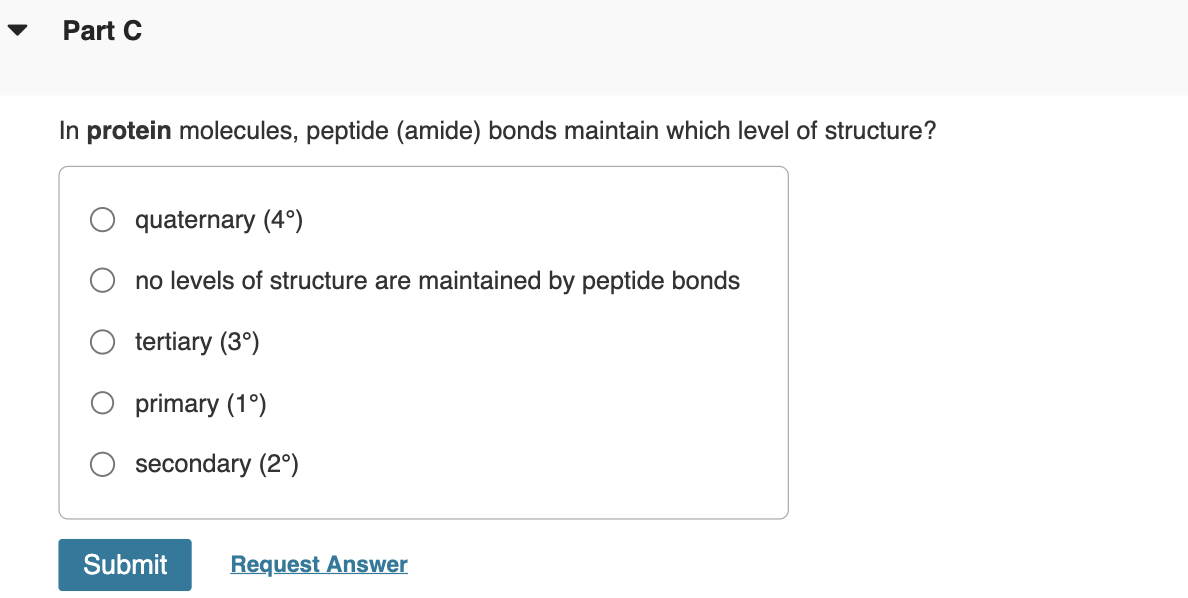Pick the tertiary (3°) answer choice

click(102, 342)
